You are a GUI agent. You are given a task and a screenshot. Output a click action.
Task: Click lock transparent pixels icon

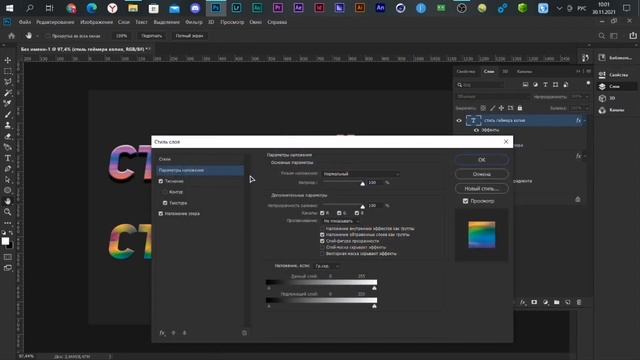(483, 108)
